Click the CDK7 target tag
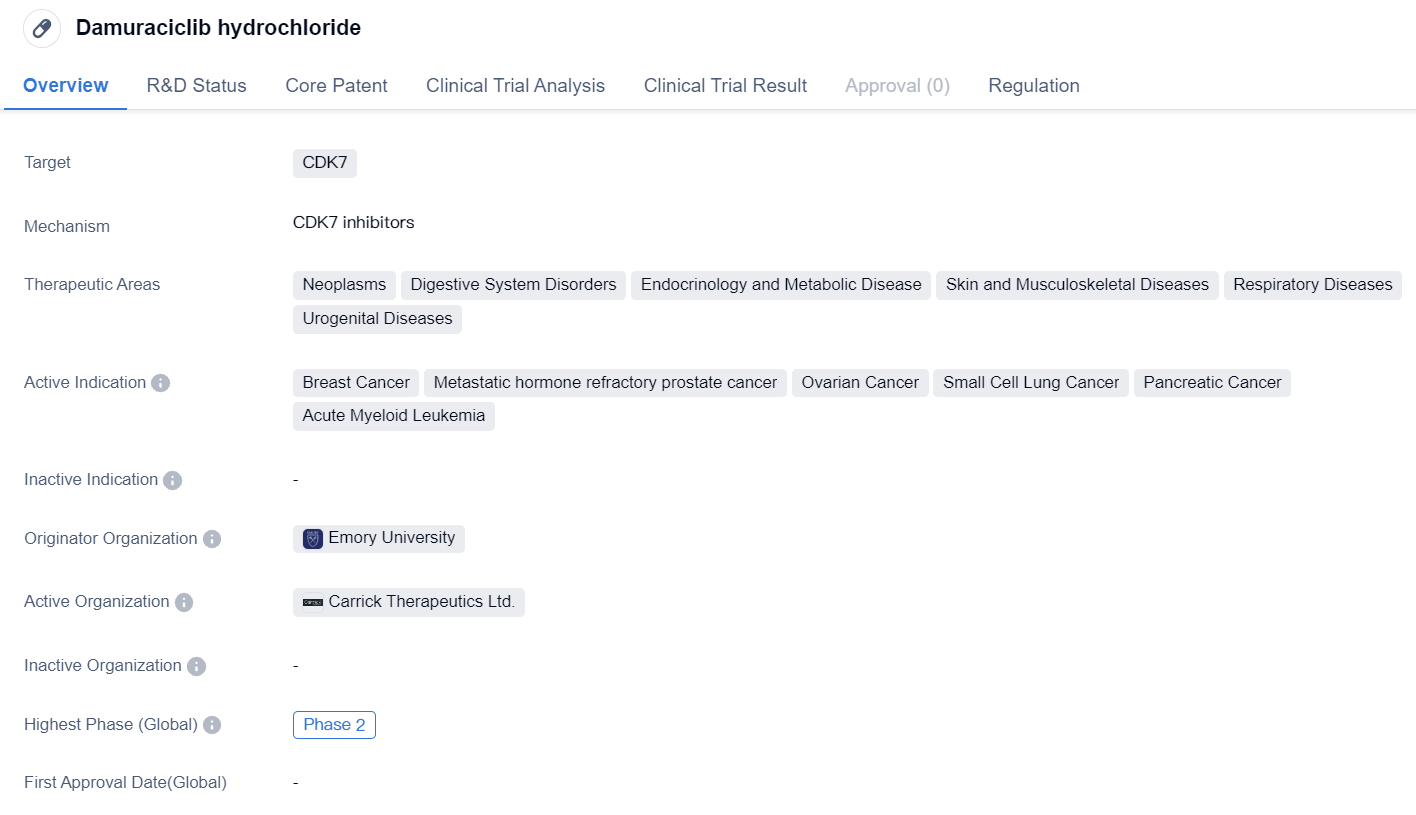Viewport: 1416px width, 815px height. (x=324, y=163)
